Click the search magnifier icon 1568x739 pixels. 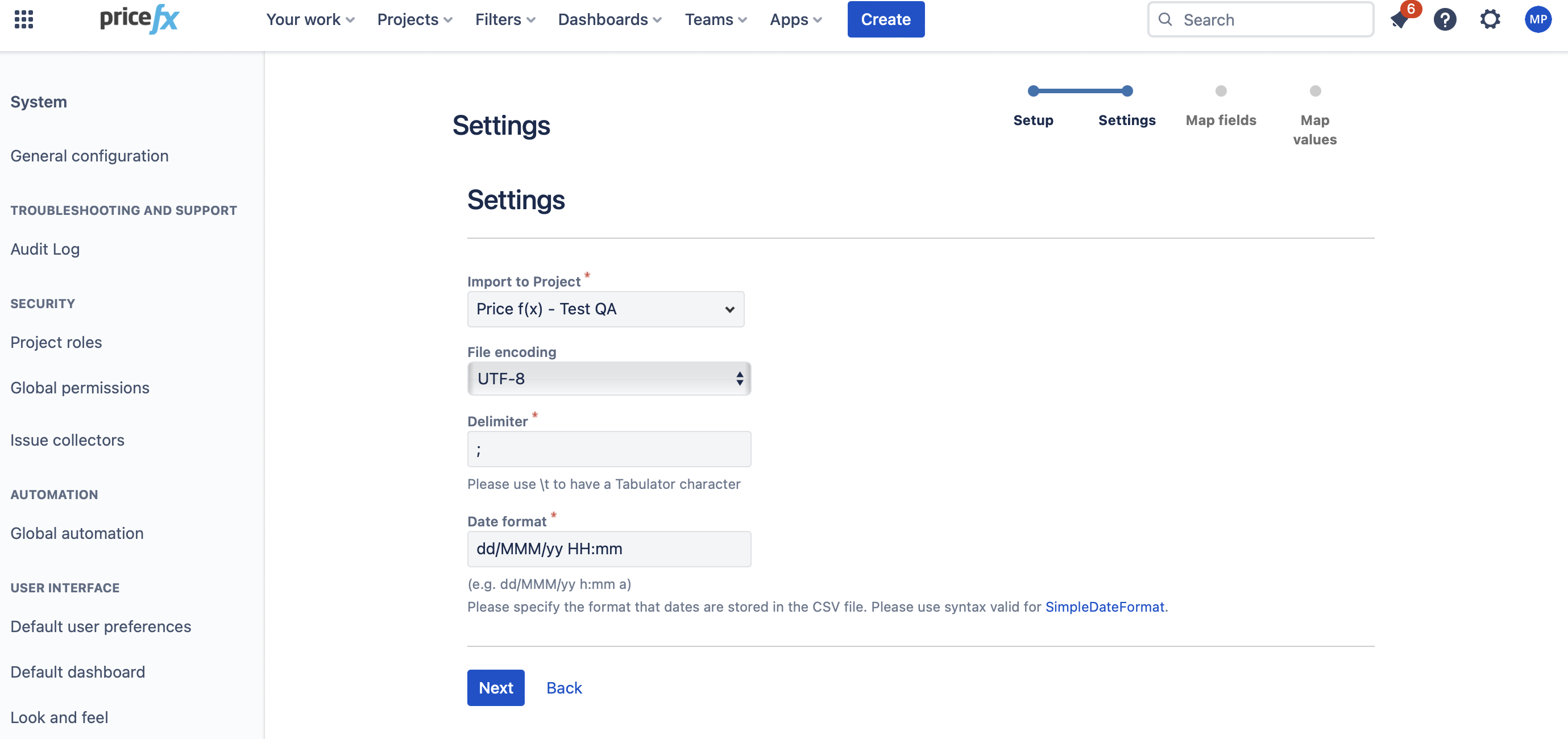point(1165,19)
